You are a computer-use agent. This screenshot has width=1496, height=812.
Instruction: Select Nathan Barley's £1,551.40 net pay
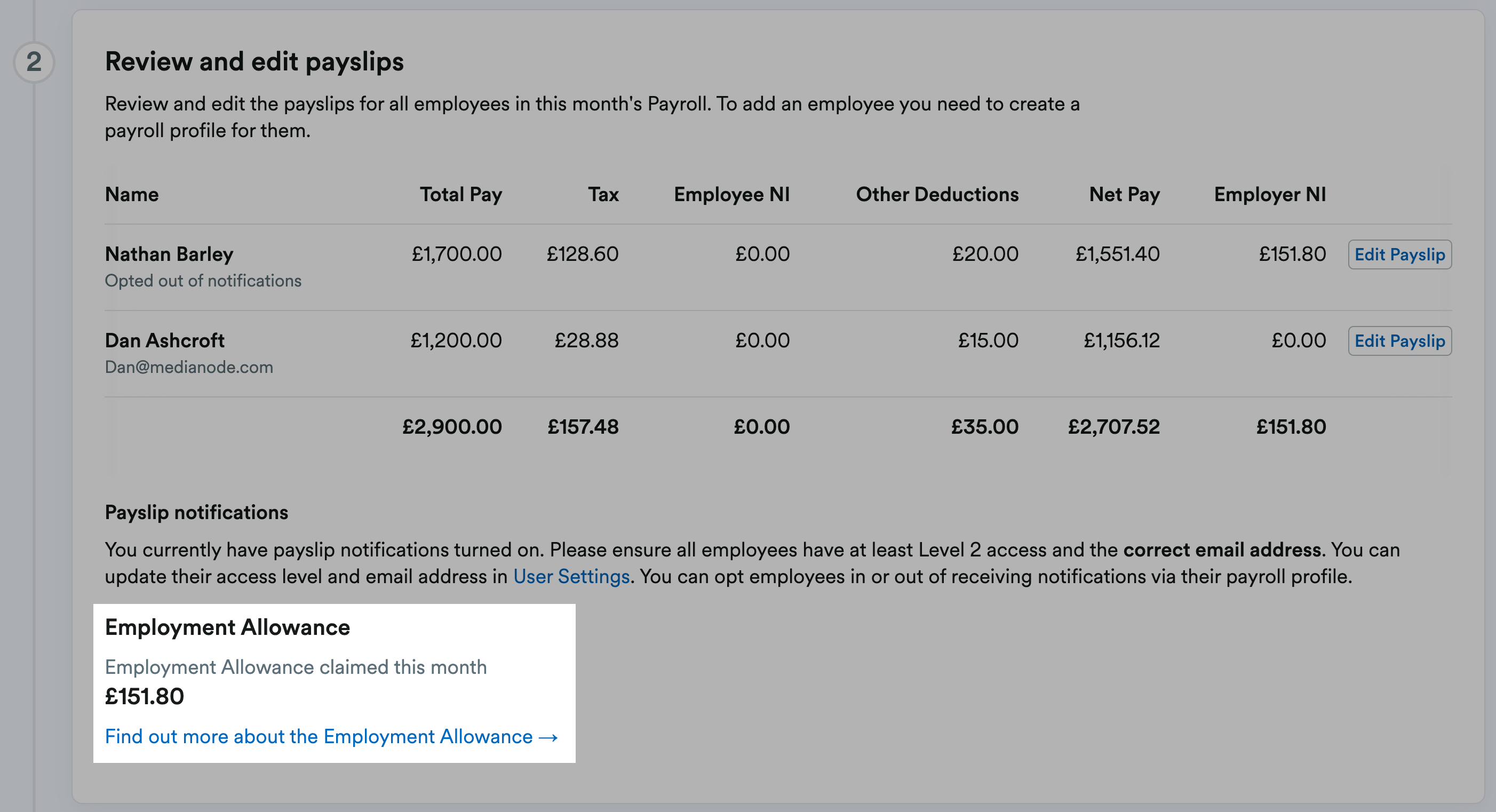(1118, 254)
